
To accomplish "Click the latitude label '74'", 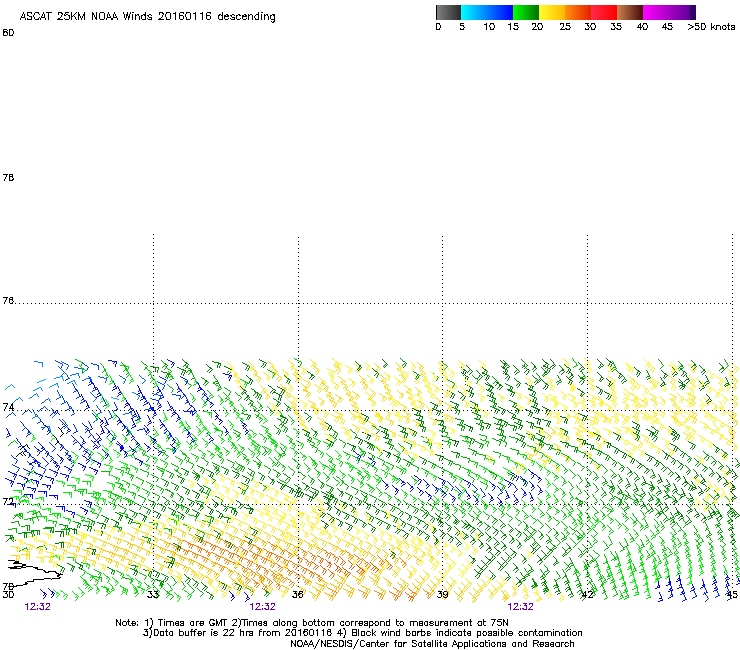I will (x=8, y=407).
